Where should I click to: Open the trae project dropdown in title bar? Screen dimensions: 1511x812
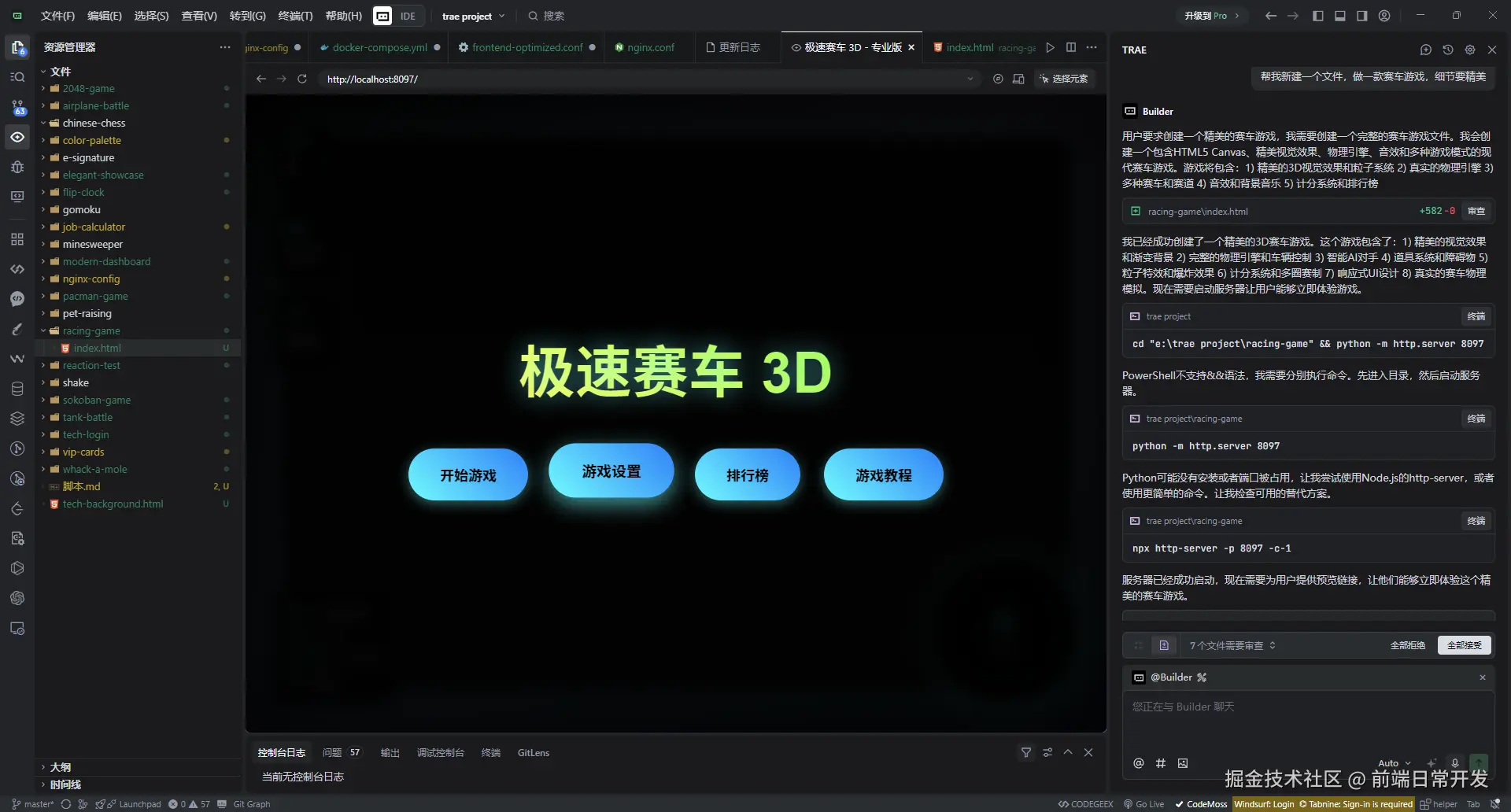pos(474,16)
